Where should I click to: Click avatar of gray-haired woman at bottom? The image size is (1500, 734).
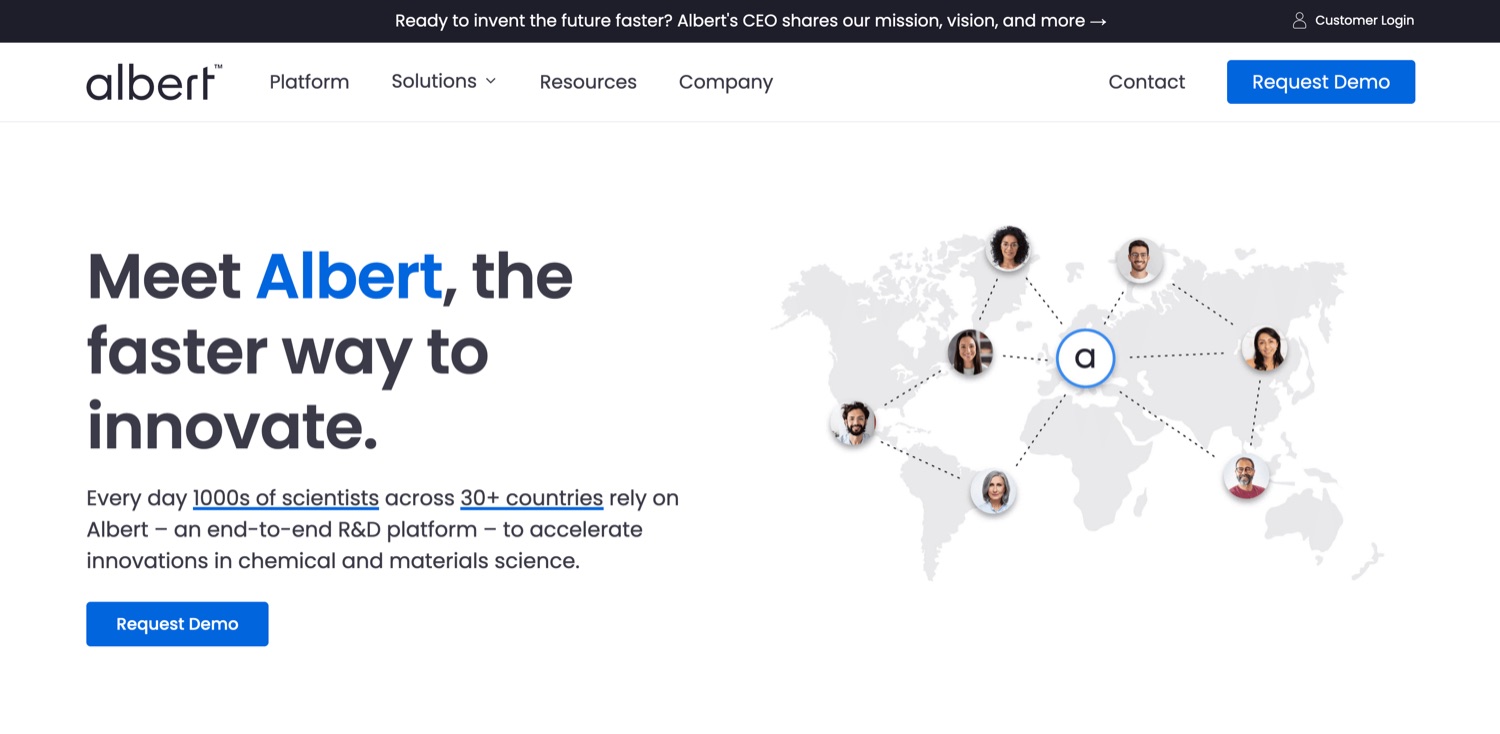click(993, 491)
